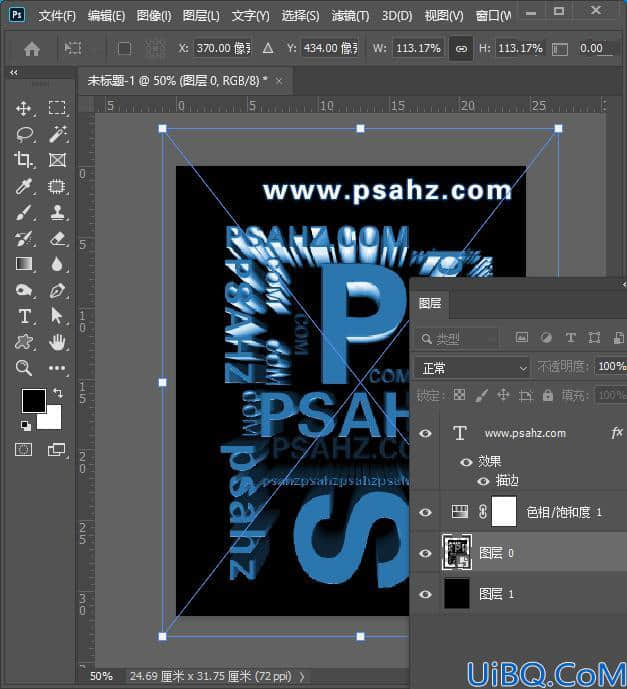Open the 编辑(E) menu
Screen dimensions: 627x689
(x=106, y=16)
